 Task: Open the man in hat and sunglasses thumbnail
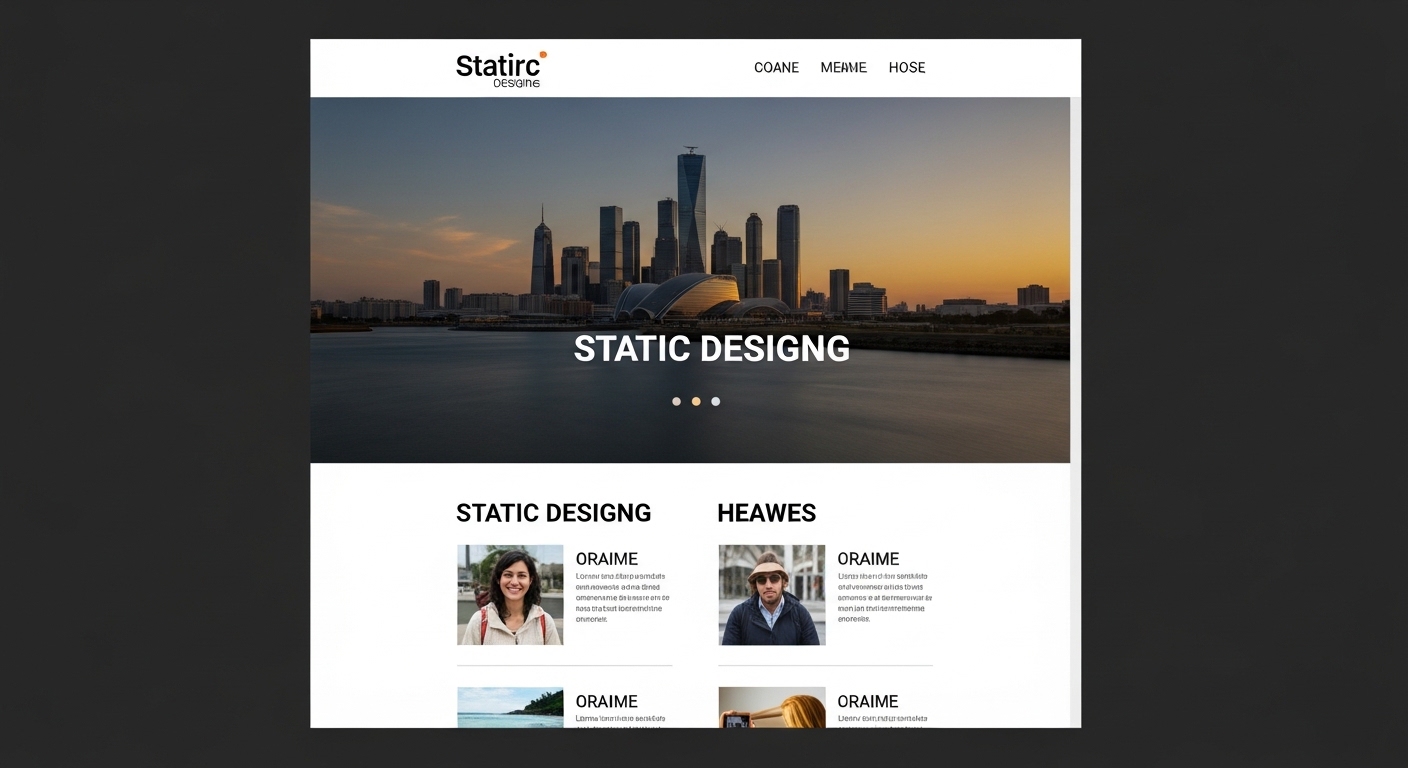(x=771, y=594)
